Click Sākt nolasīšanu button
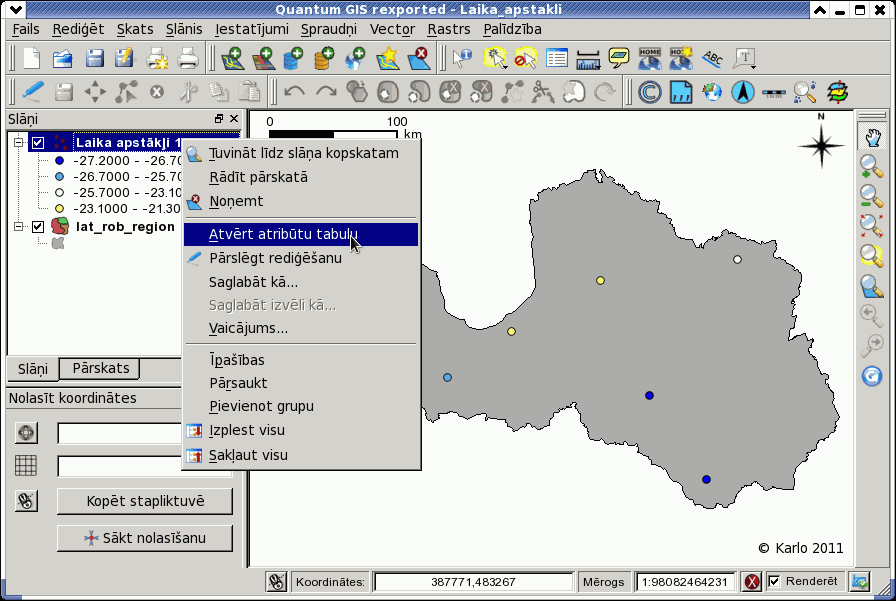Viewport: 896px width, 601px height. coord(145,538)
